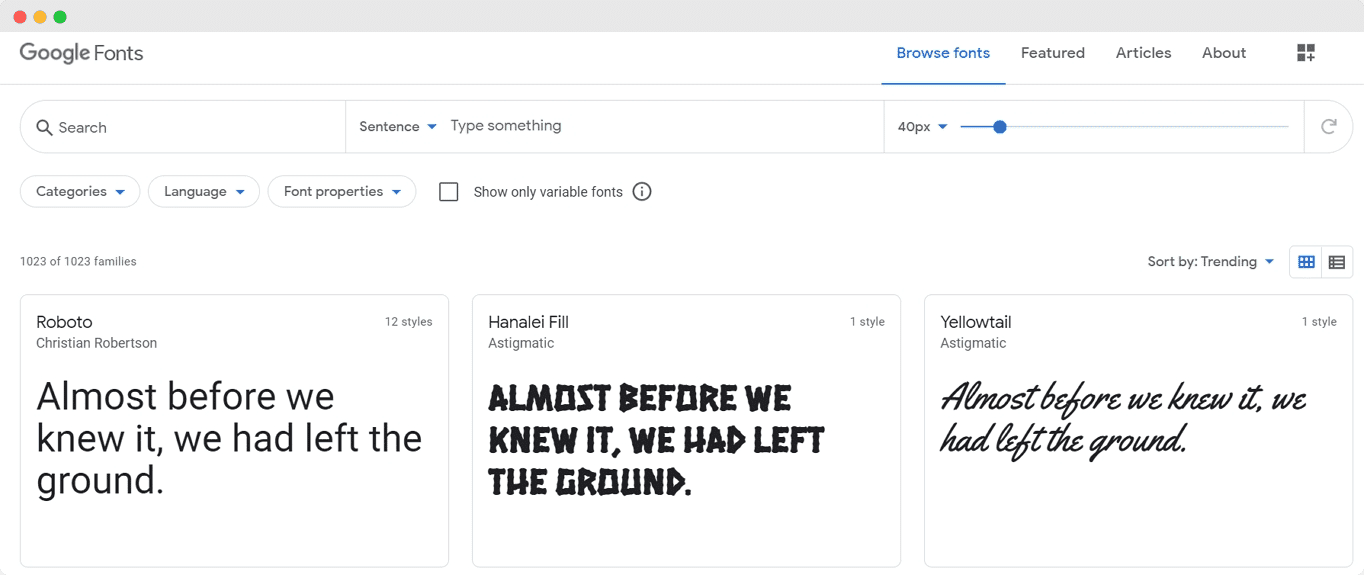Viewport: 1364px width, 575px height.
Task: Click the Christian Robertson designer name
Action: click(x=96, y=343)
